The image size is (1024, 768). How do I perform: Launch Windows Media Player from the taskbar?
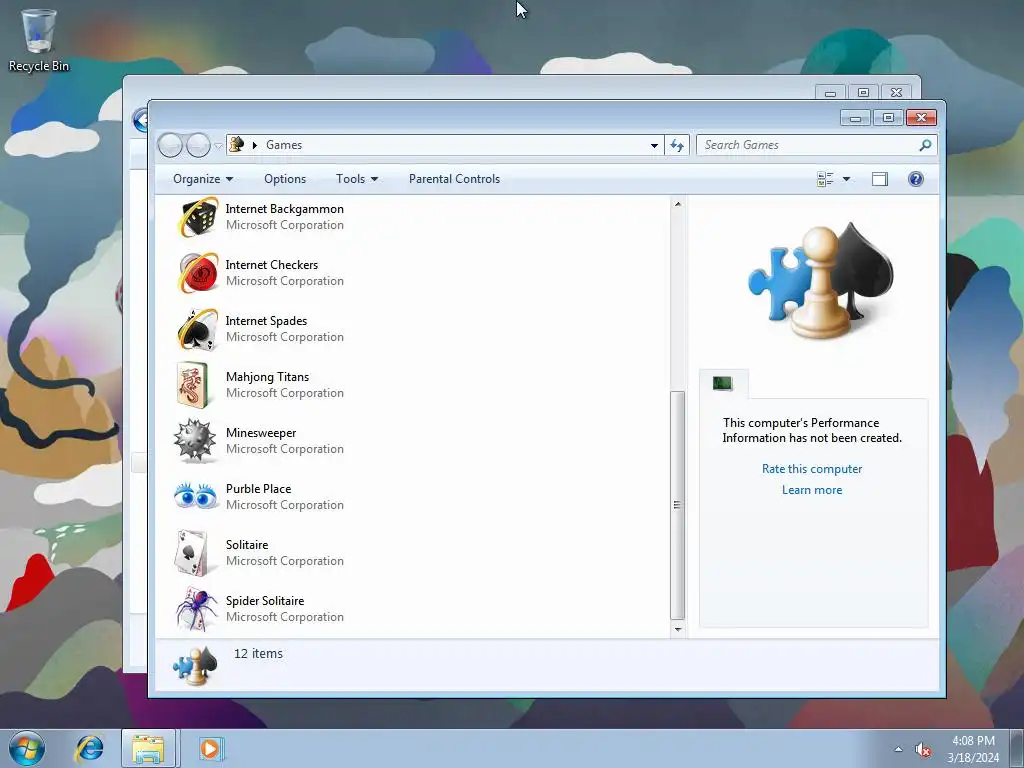(211, 748)
